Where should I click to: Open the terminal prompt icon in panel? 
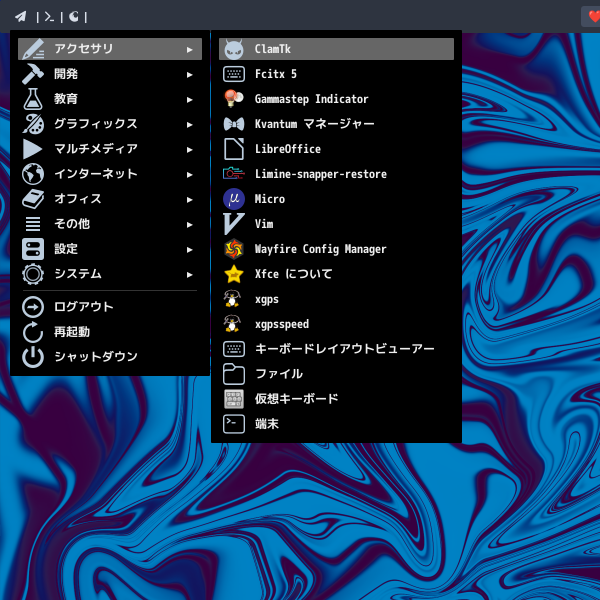(x=49, y=17)
